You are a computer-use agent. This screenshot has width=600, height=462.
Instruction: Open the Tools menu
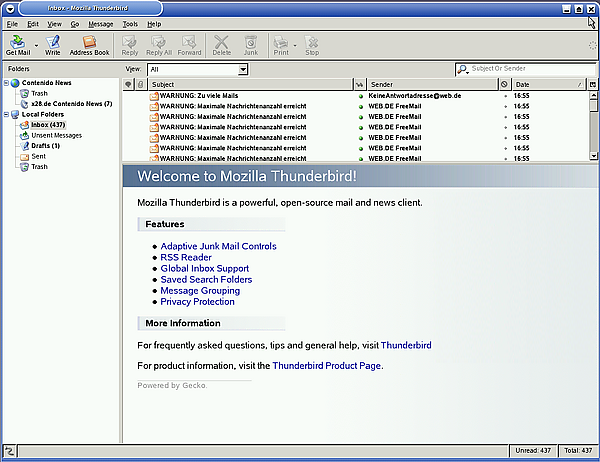click(x=130, y=23)
